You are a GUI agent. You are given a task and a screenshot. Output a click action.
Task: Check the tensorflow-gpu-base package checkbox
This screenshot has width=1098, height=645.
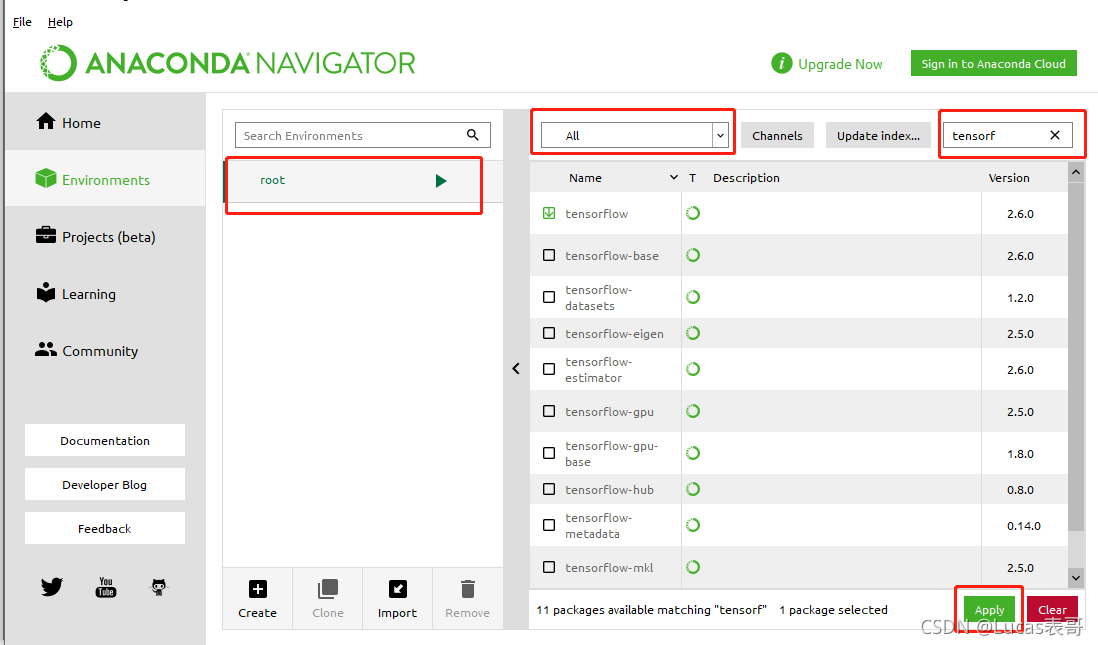[x=549, y=453]
